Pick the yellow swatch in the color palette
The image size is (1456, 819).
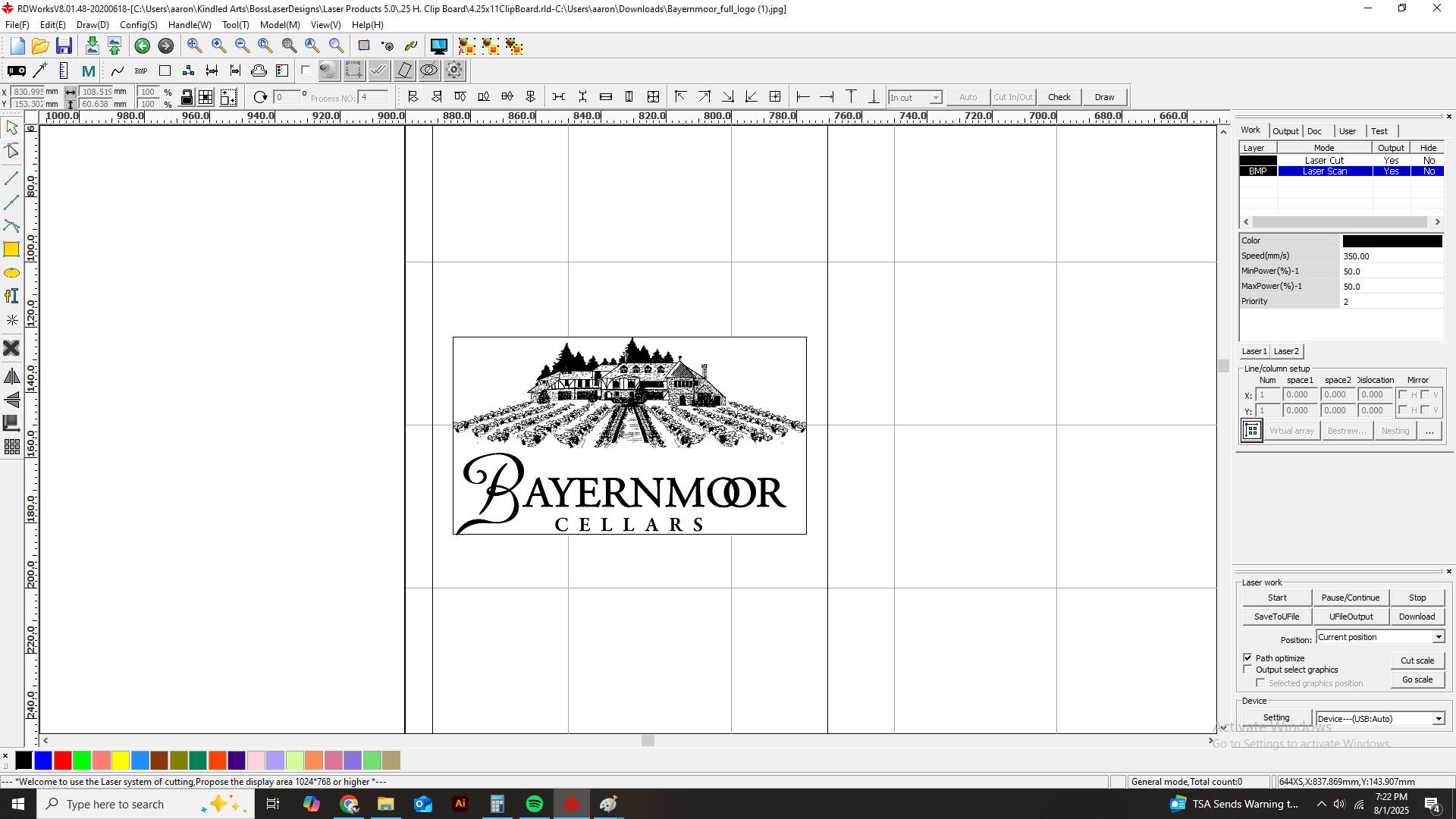(121, 761)
